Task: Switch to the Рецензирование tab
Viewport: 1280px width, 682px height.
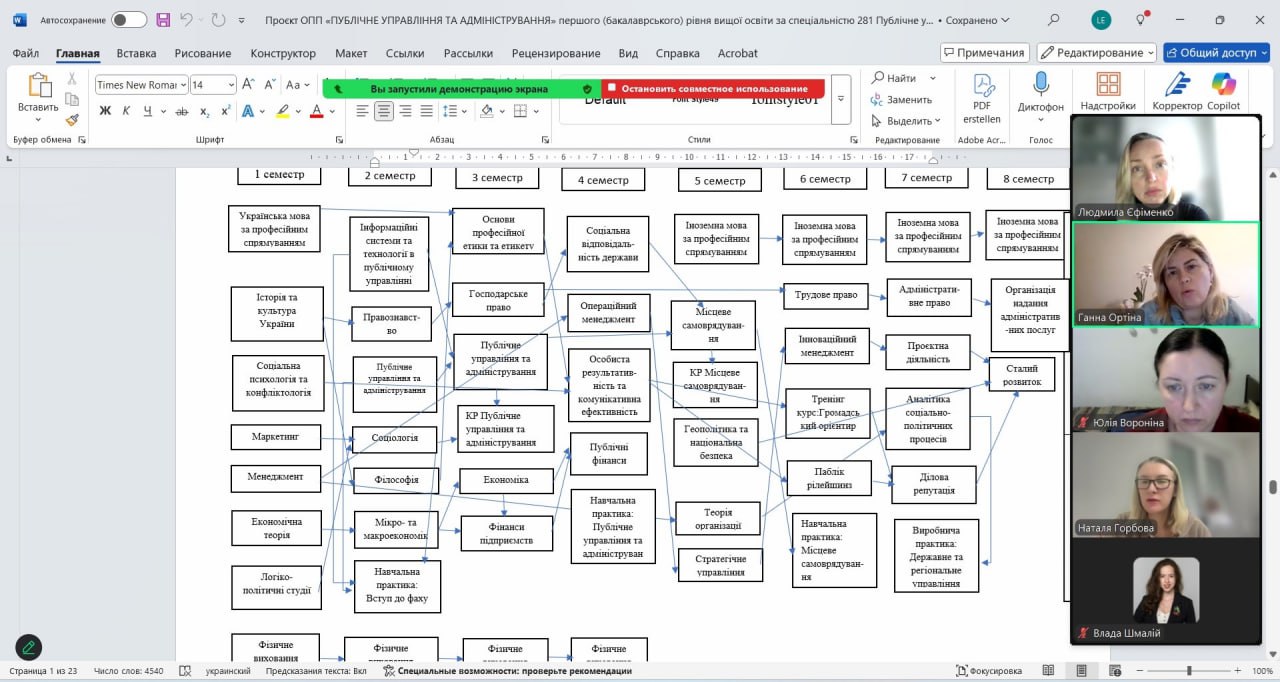Action: (x=555, y=53)
